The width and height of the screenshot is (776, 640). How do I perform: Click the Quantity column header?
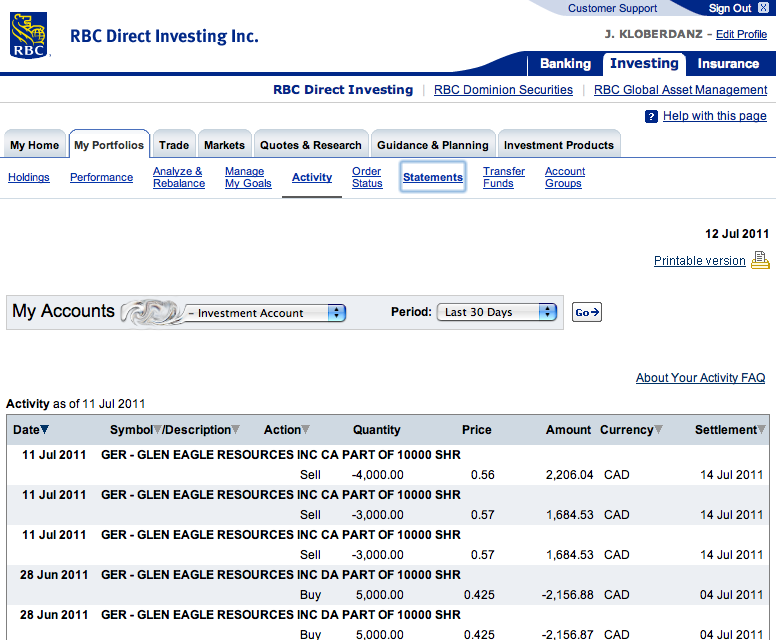point(377,430)
